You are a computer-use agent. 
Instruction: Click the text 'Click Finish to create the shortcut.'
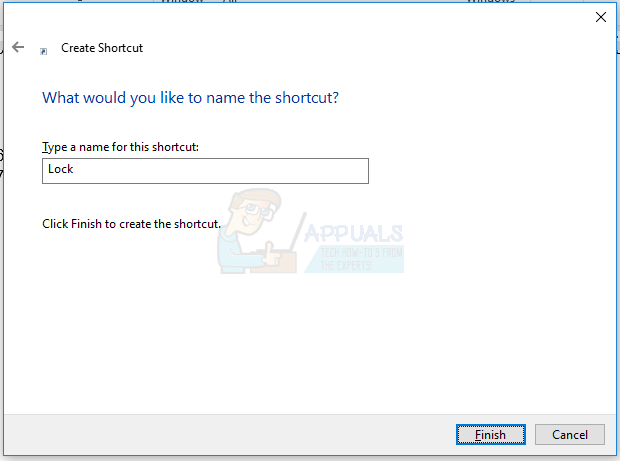131,224
